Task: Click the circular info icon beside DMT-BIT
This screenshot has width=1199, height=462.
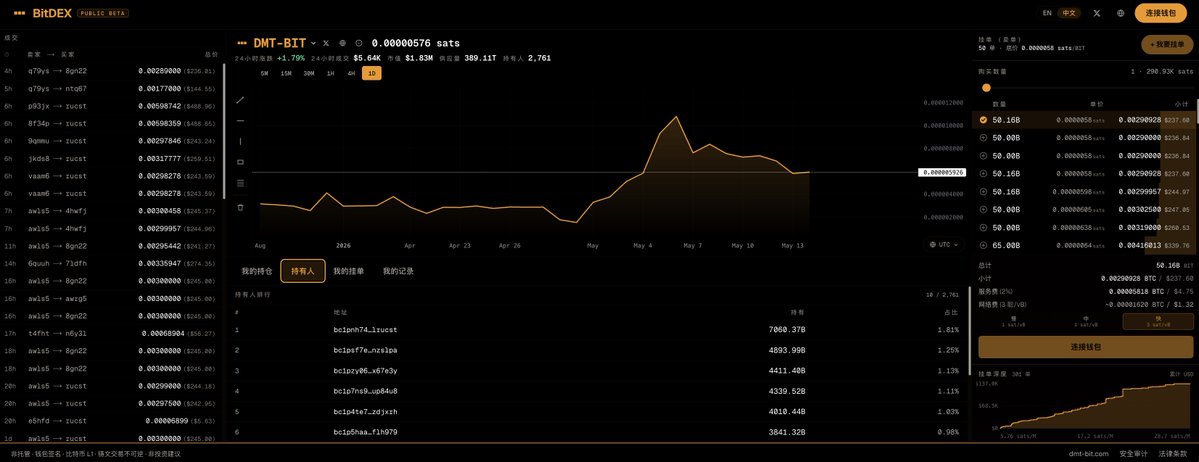Action: pyautogui.click(x=359, y=44)
